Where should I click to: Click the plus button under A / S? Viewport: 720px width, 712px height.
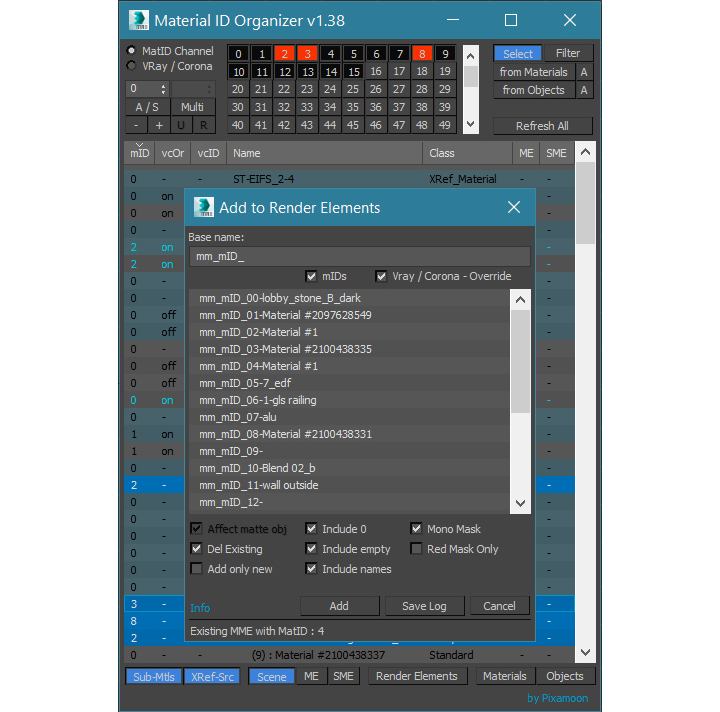pyautogui.click(x=159, y=125)
